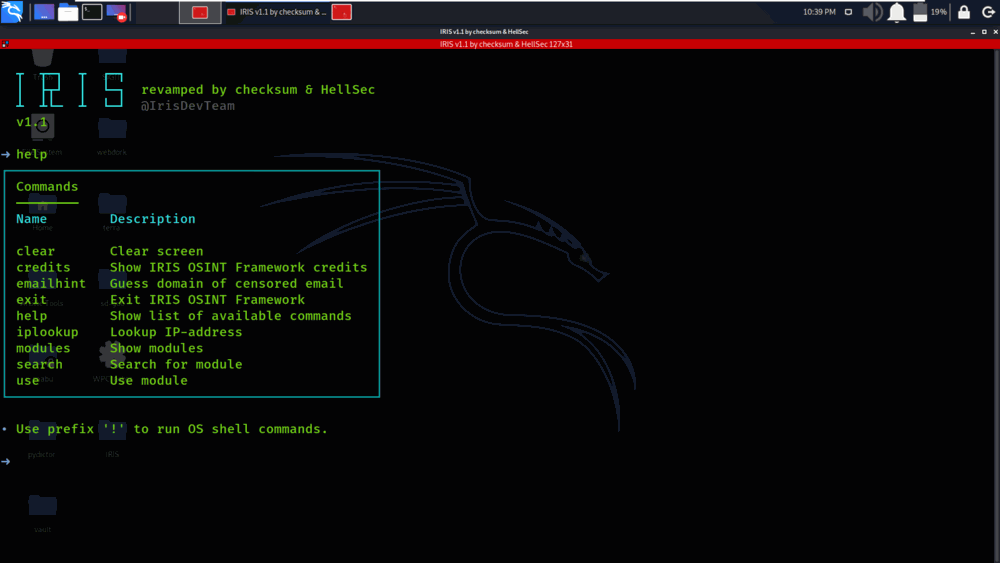Click the 'use' command name
Viewport: 1000px width, 563px height.
click(x=27, y=381)
